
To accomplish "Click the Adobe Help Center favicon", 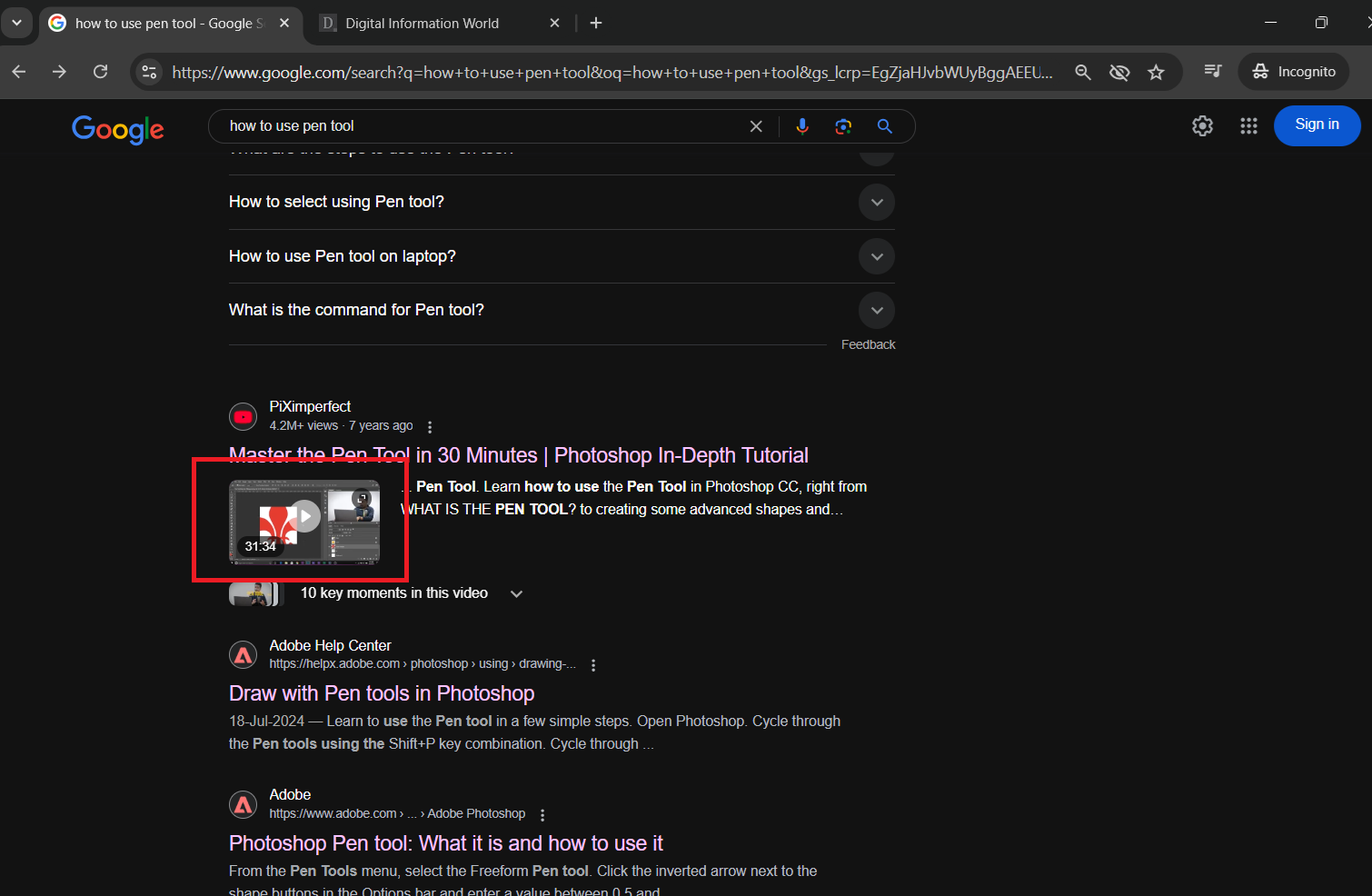I will (243, 655).
